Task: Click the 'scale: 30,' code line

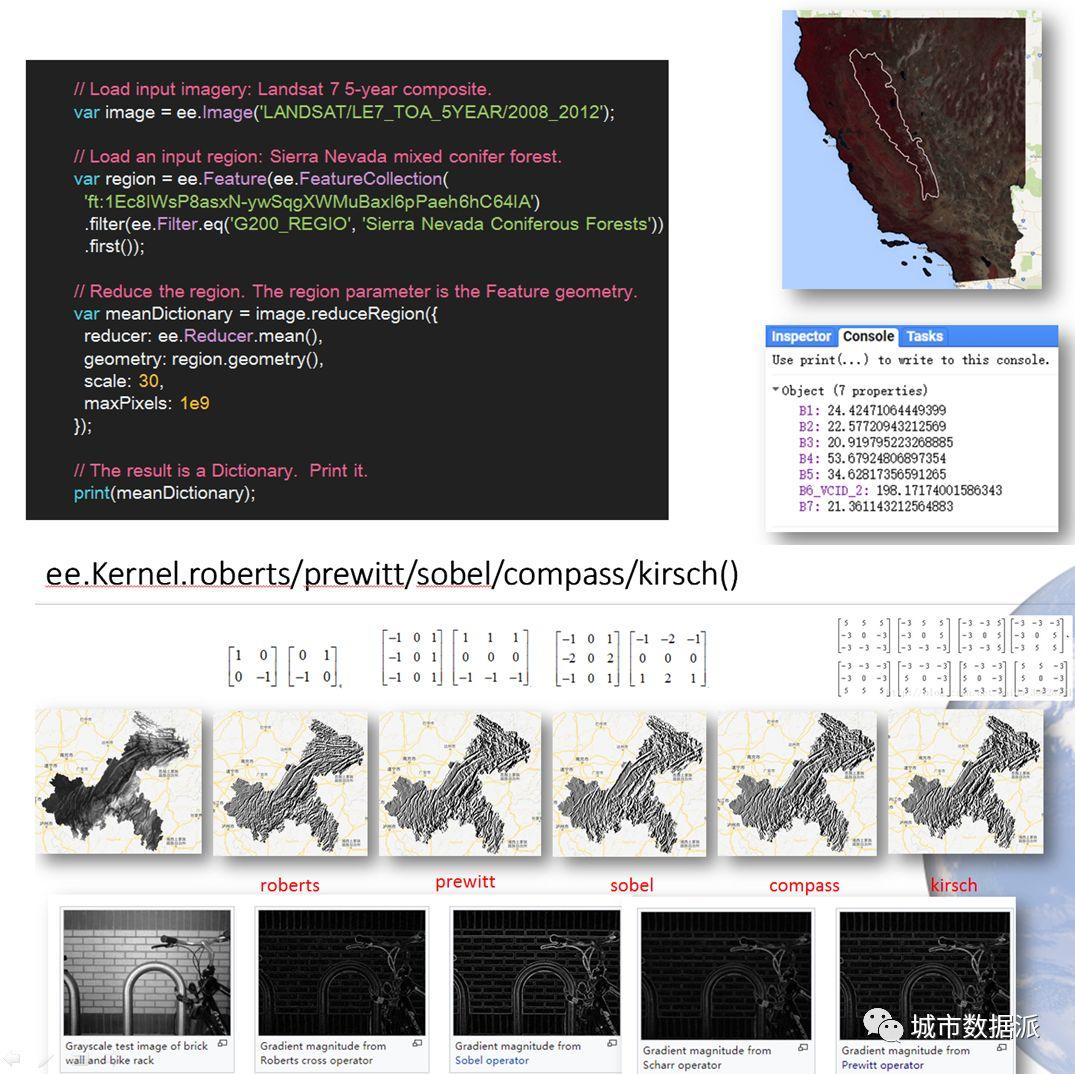Action: [123, 381]
